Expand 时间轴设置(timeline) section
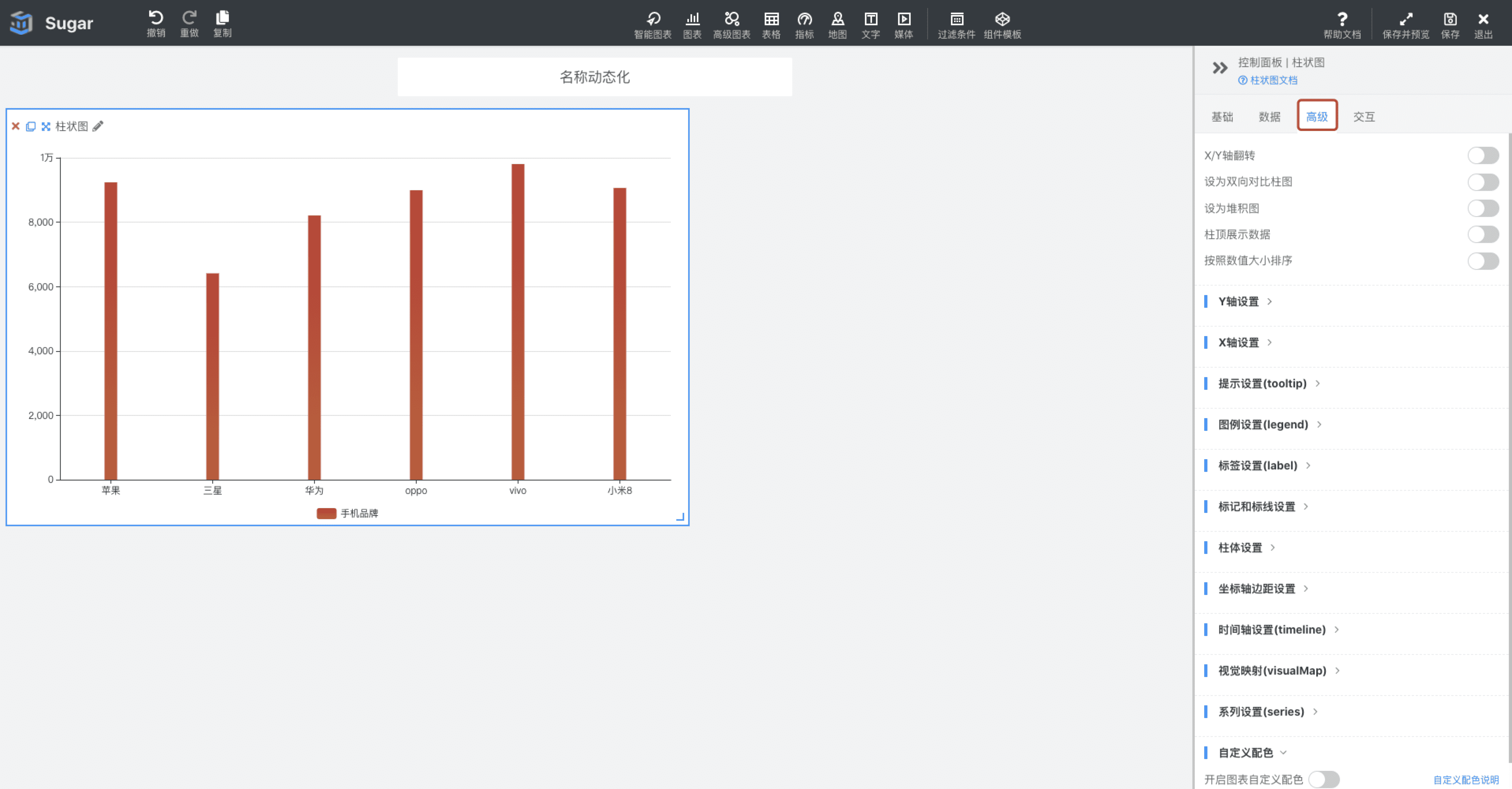The image size is (1512, 789). tap(1278, 630)
